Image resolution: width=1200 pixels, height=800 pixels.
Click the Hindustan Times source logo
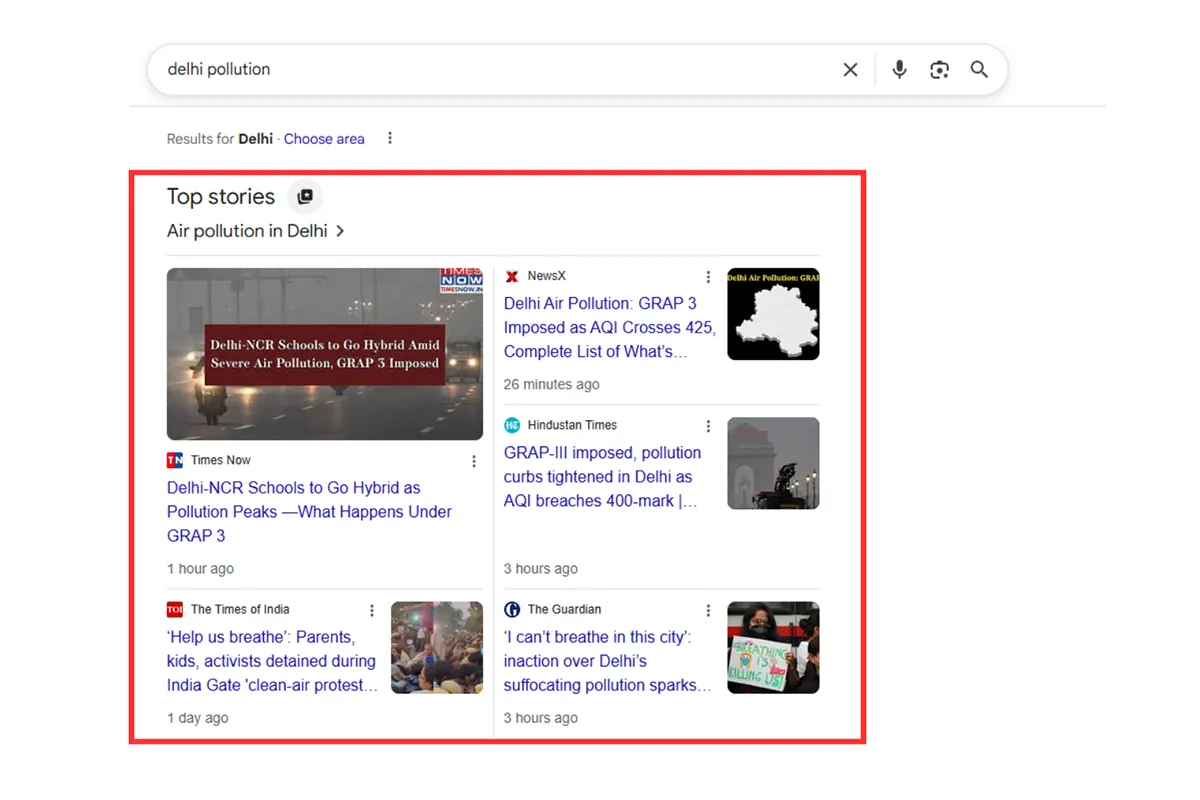(x=512, y=424)
